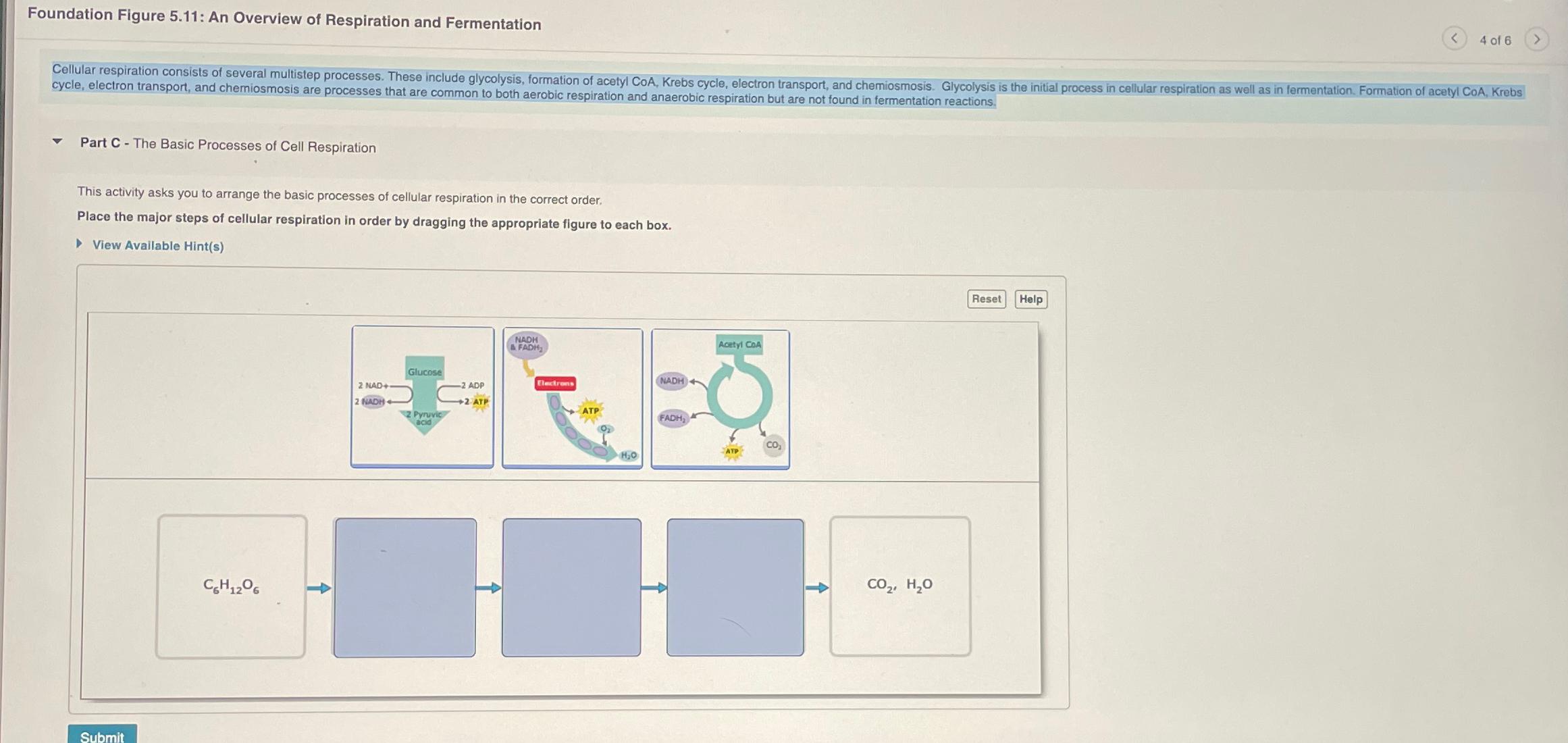
Task: Go to the previous question arrow
Action: [x=1454, y=39]
